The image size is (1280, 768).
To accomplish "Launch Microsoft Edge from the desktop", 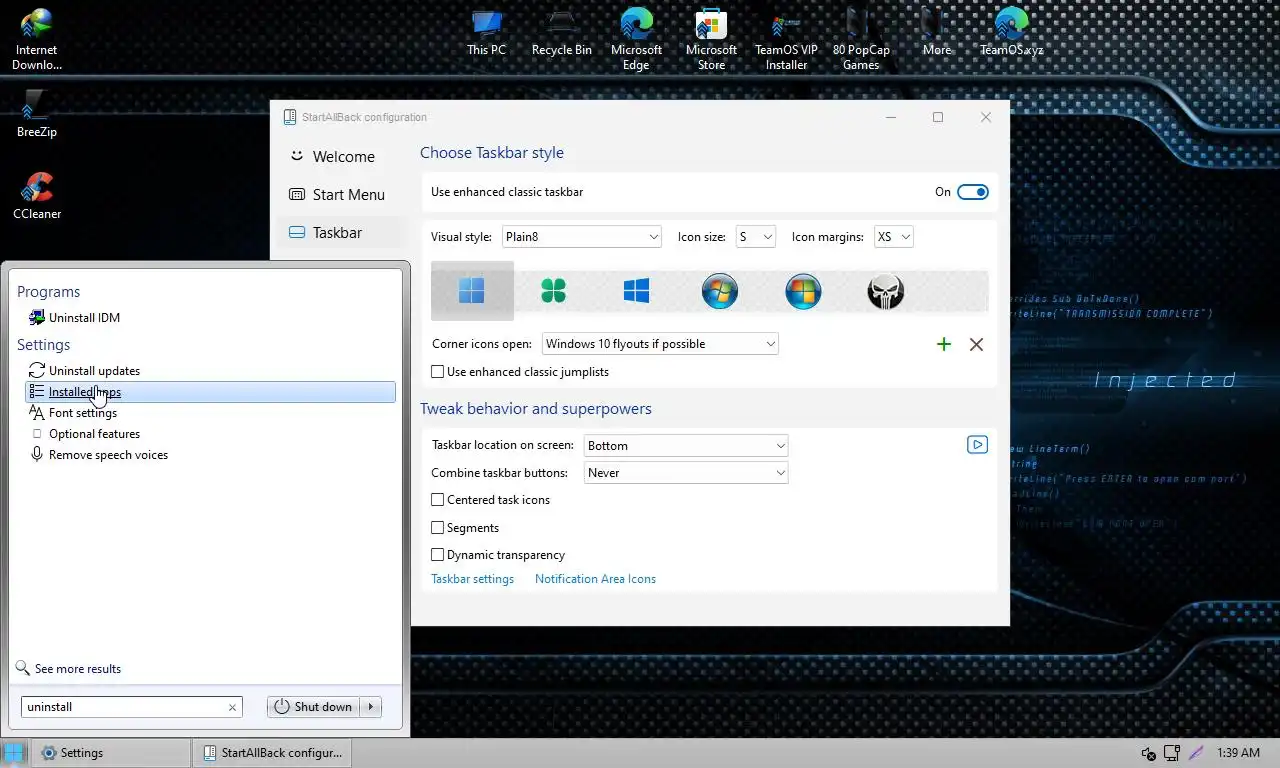I will (x=636, y=40).
